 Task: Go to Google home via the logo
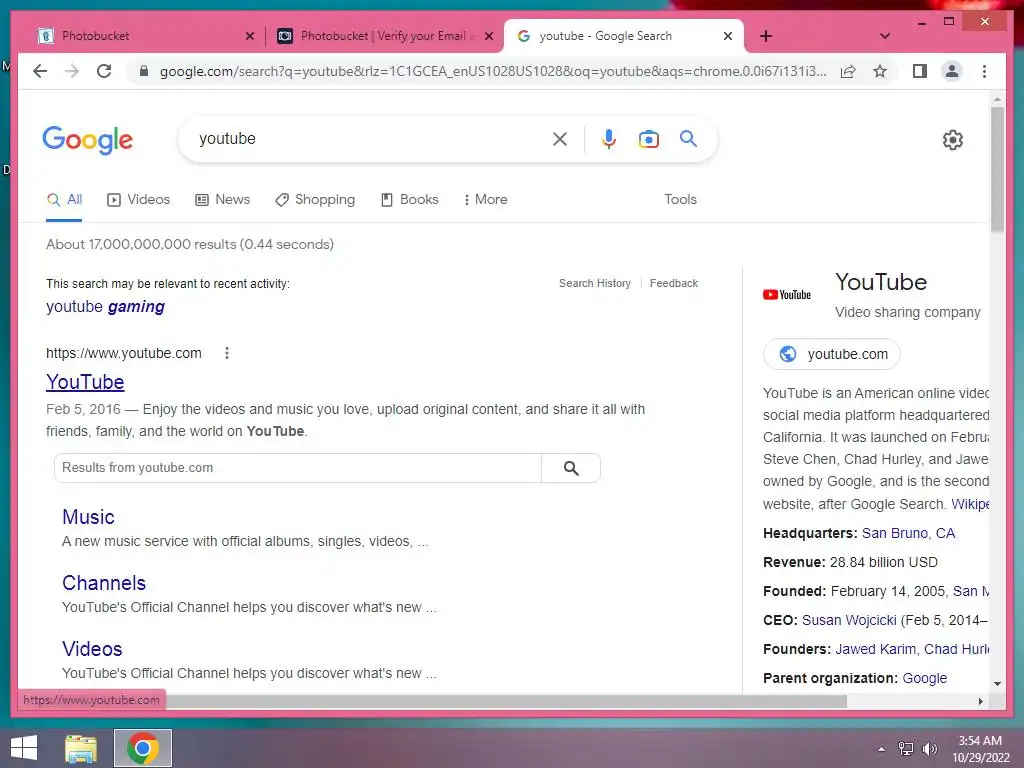pos(88,140)
